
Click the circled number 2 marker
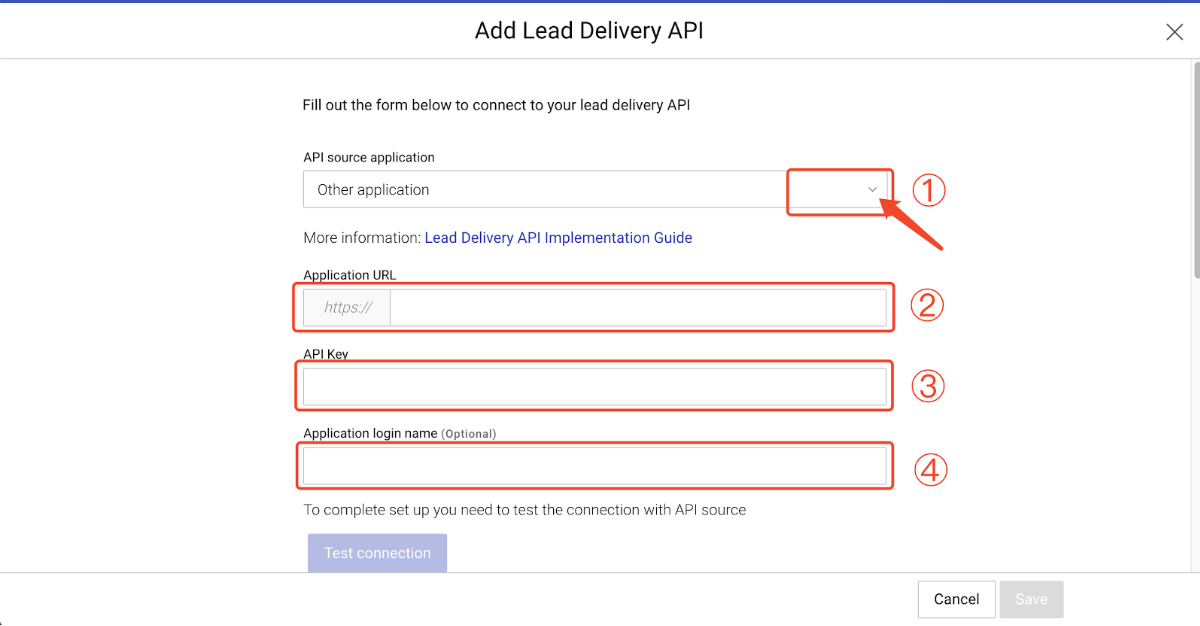point(927,305)
